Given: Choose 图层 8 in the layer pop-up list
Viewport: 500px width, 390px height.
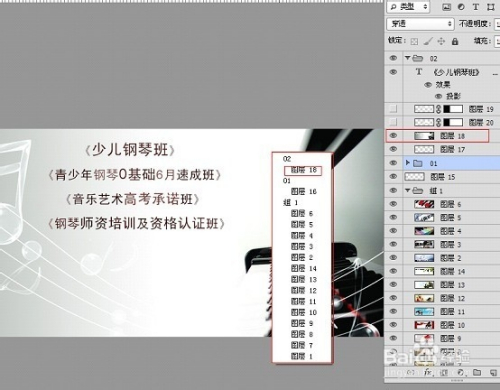Looking at the screenshot, I should [302, 334].
